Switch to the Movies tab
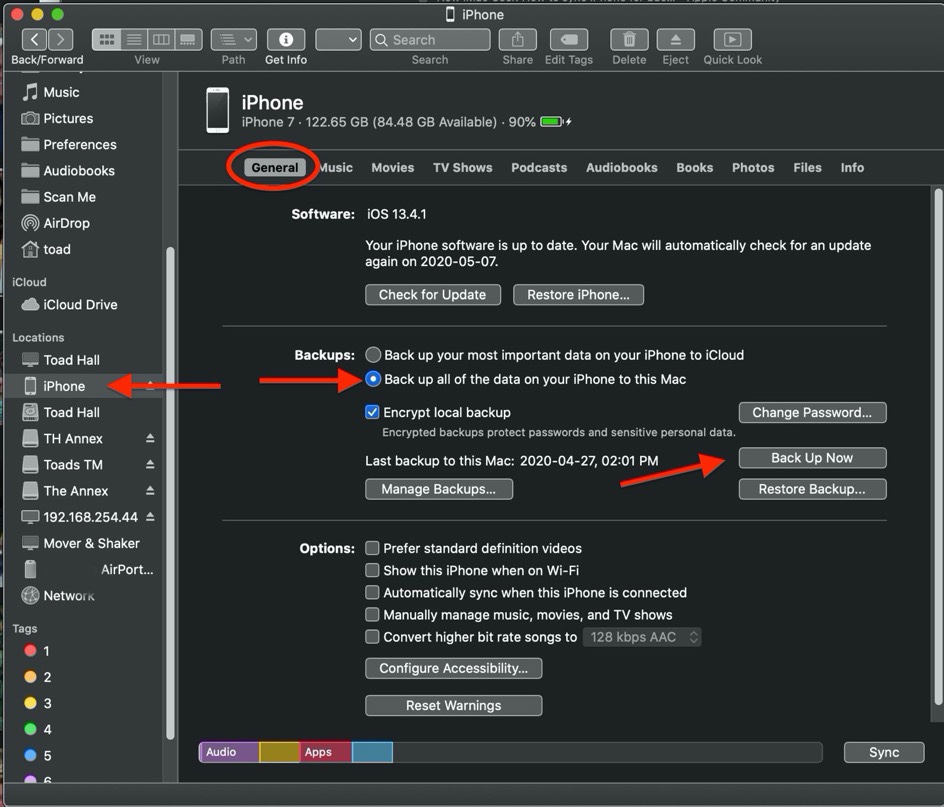 pyautogui.click(x=393, y=167)
